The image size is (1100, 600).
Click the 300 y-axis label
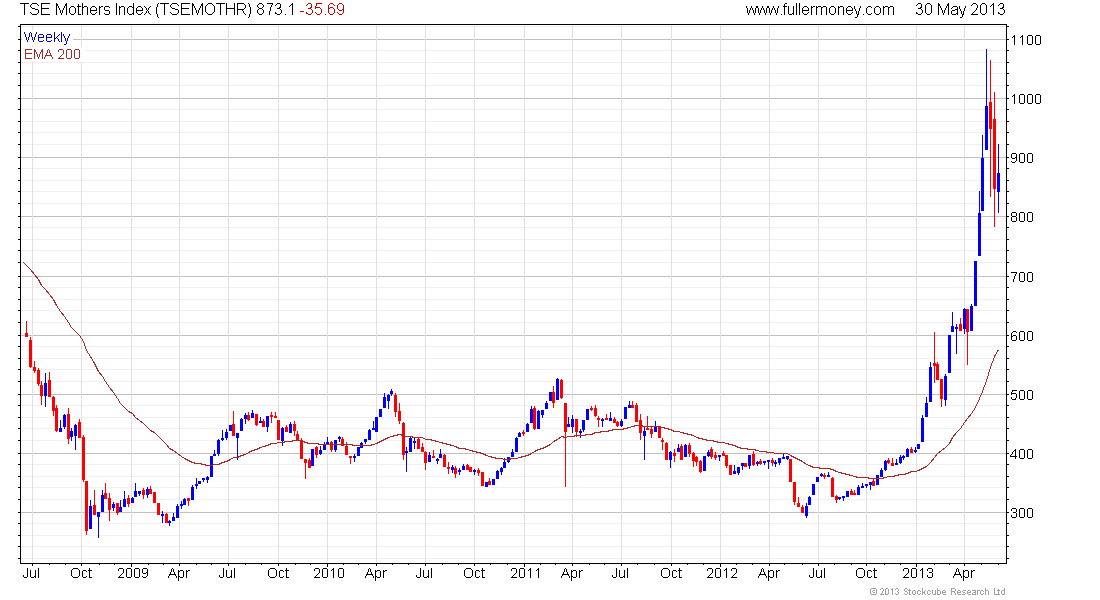click(1022, 512)
